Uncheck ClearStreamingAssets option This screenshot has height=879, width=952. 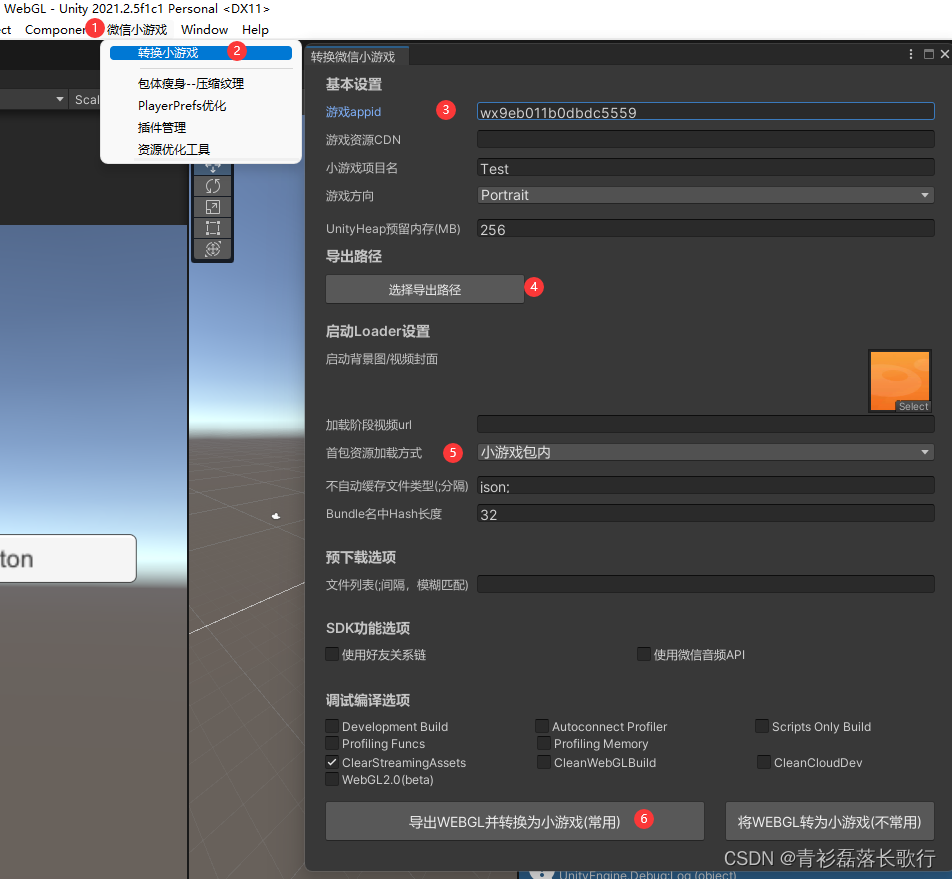(x=332, y=762)
